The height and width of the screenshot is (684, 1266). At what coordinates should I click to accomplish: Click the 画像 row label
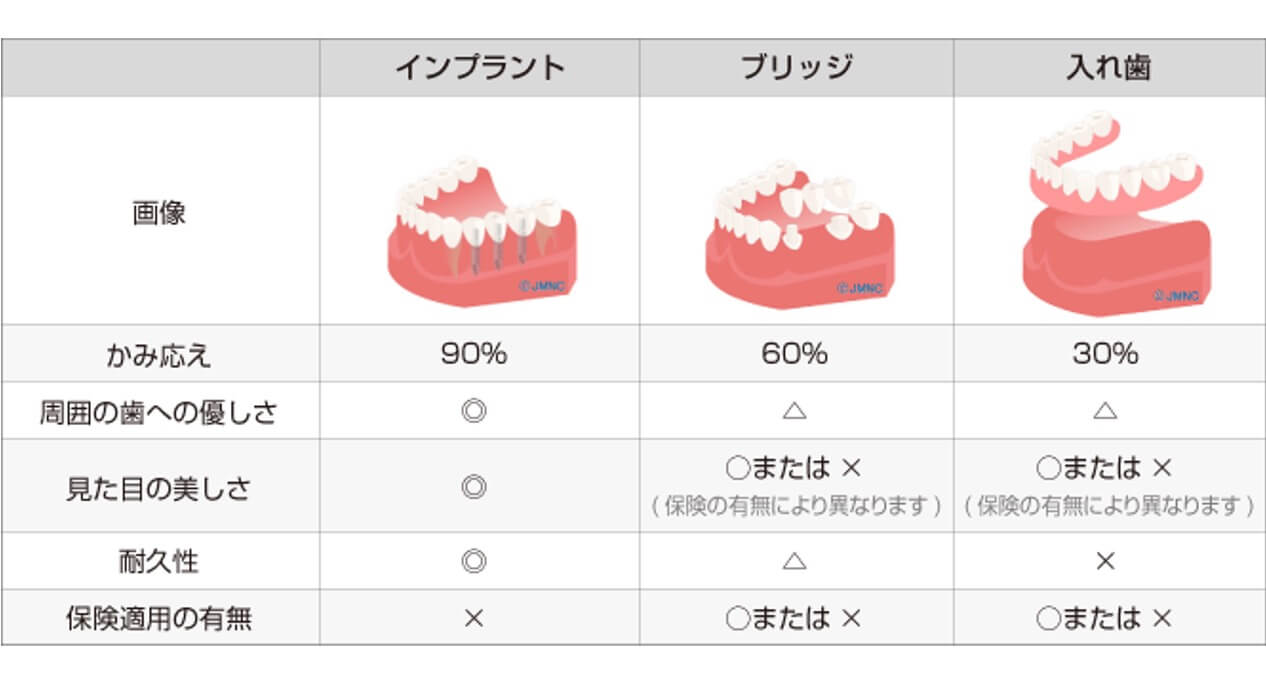click(159, 213)
